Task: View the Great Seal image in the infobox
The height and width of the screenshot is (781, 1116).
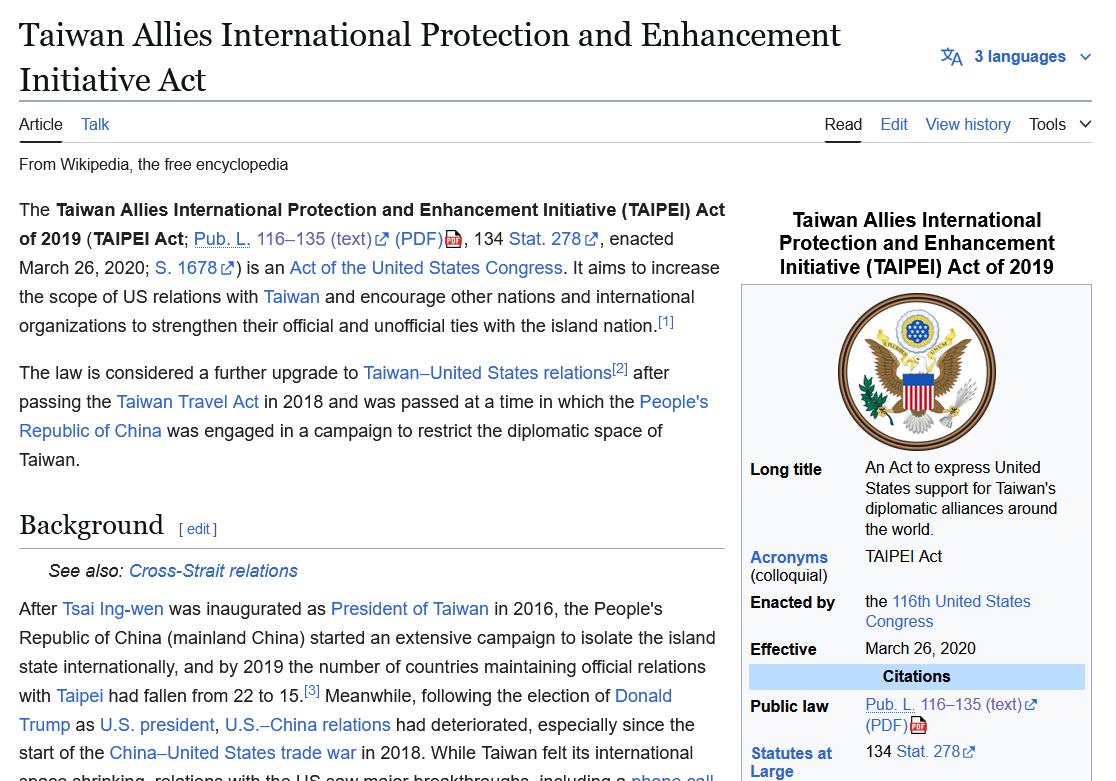Action: click(917, 372)
